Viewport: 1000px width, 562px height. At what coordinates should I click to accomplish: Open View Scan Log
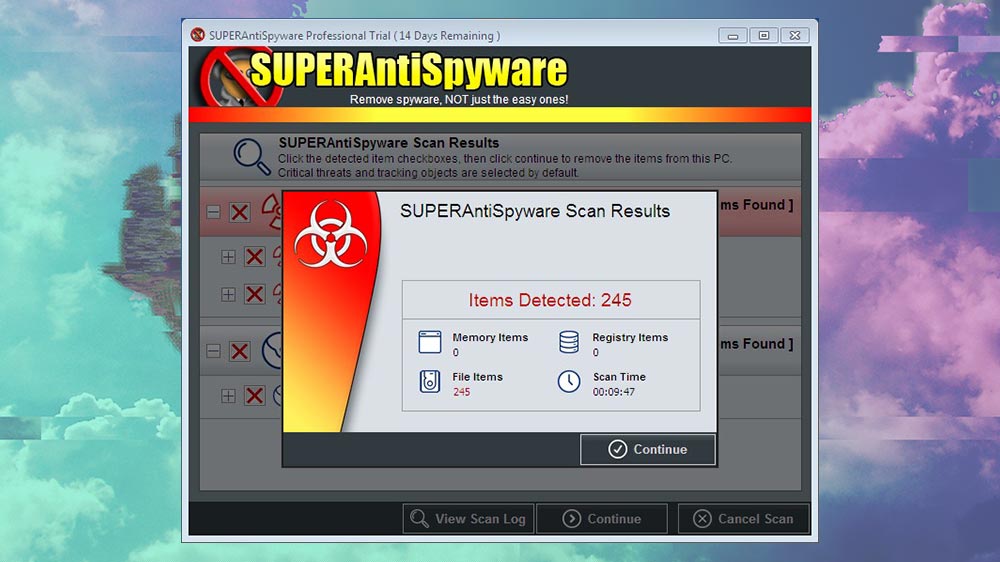pos(469,519)
